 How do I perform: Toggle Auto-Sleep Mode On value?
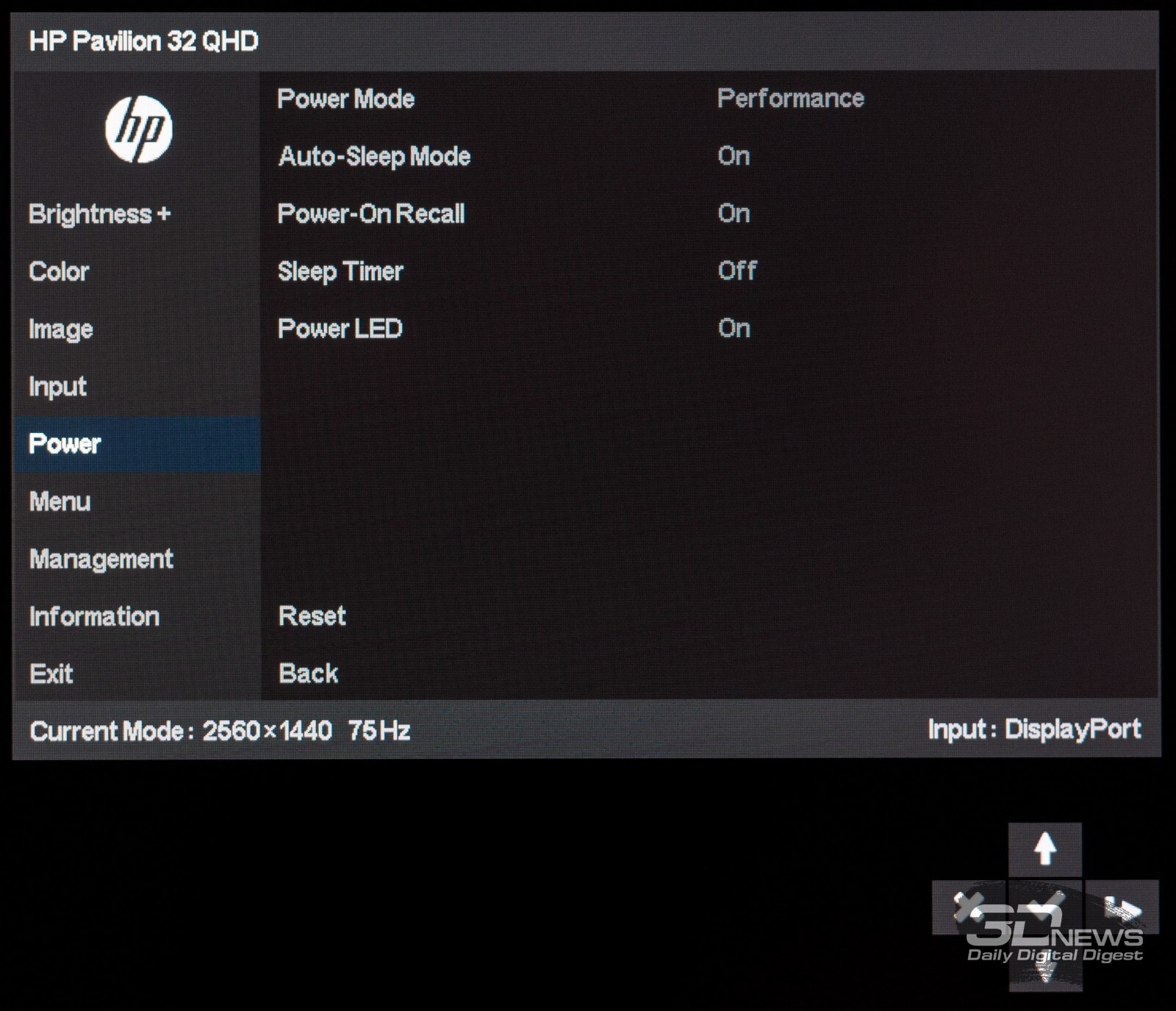coord(734,156)
